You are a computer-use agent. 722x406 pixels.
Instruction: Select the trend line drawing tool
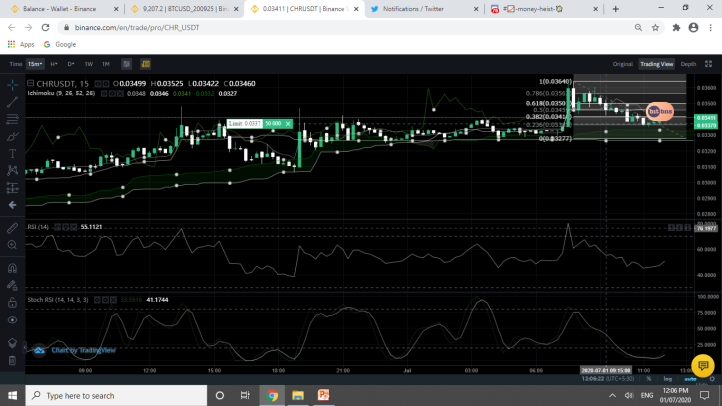click(x=12, y=102)
